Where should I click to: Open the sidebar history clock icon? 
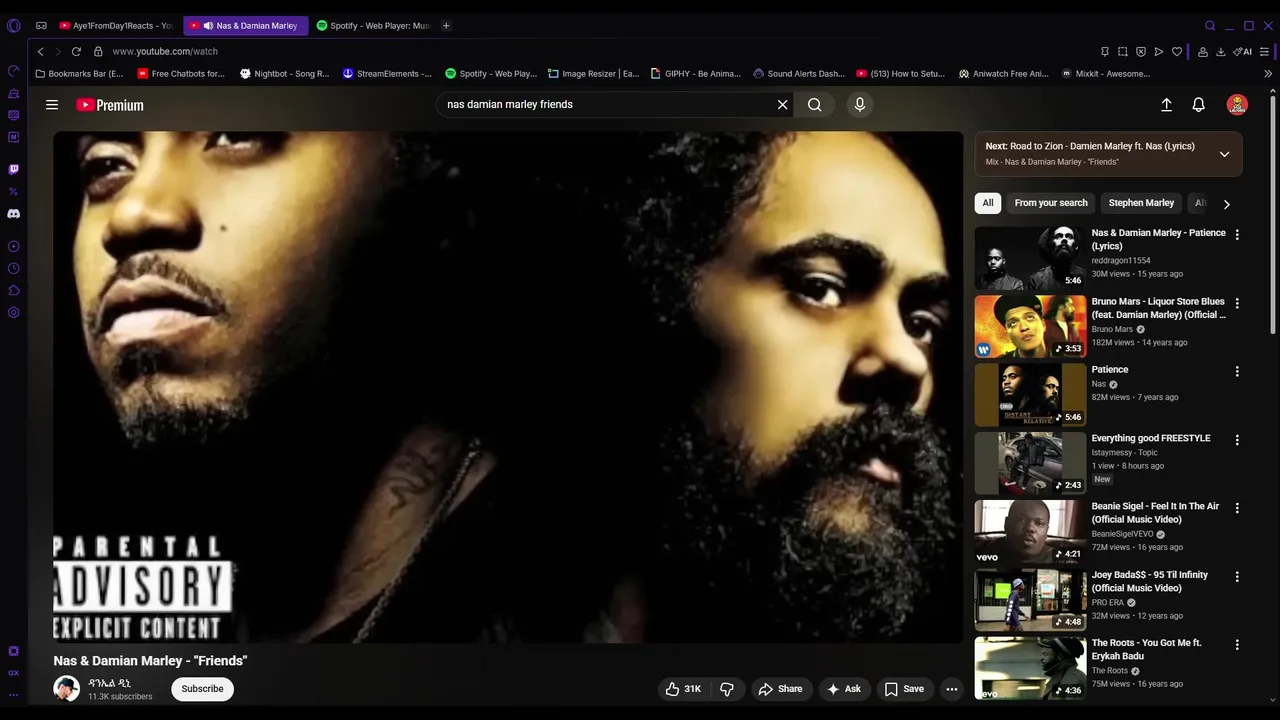14,268
